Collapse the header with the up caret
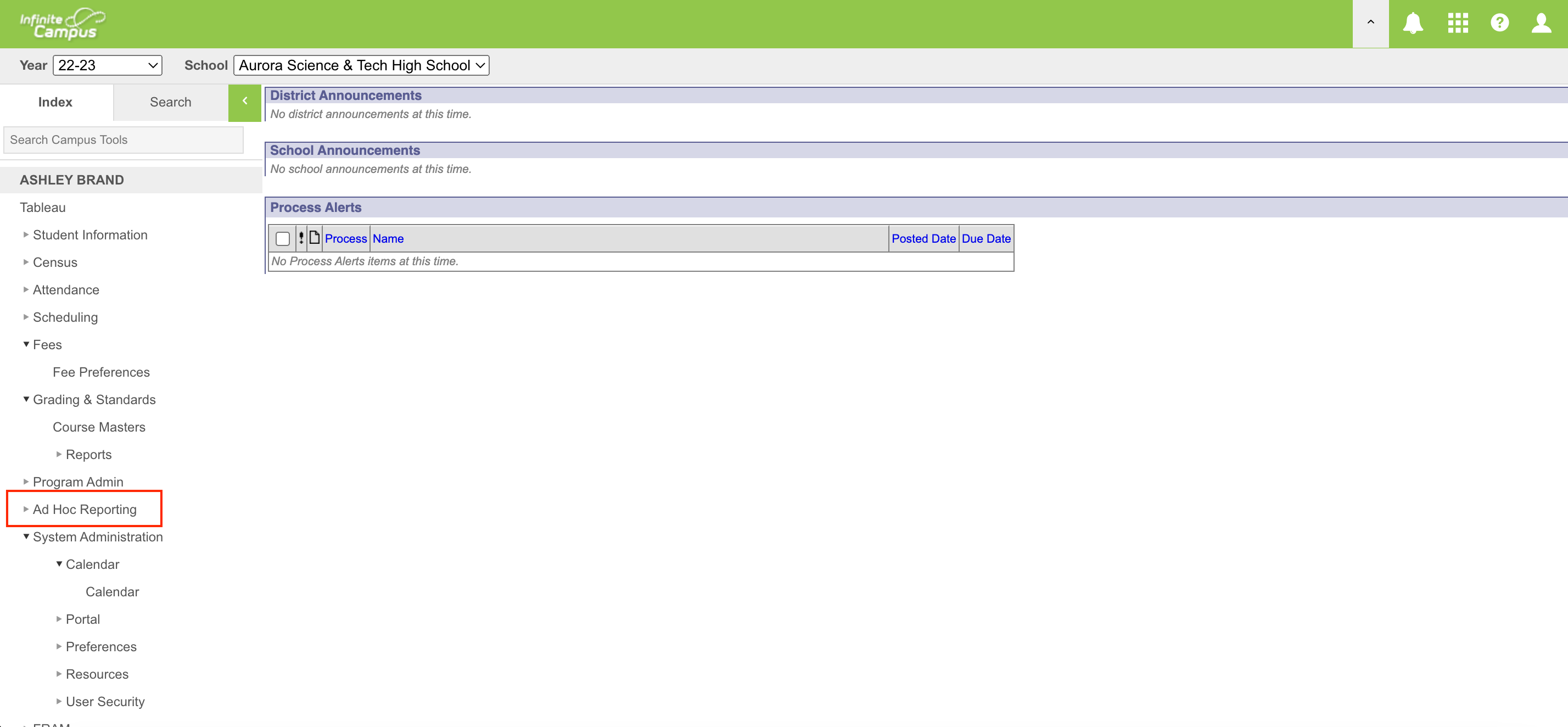Viewport: 1568px width, 727px height. click(x=1370, y=23)
